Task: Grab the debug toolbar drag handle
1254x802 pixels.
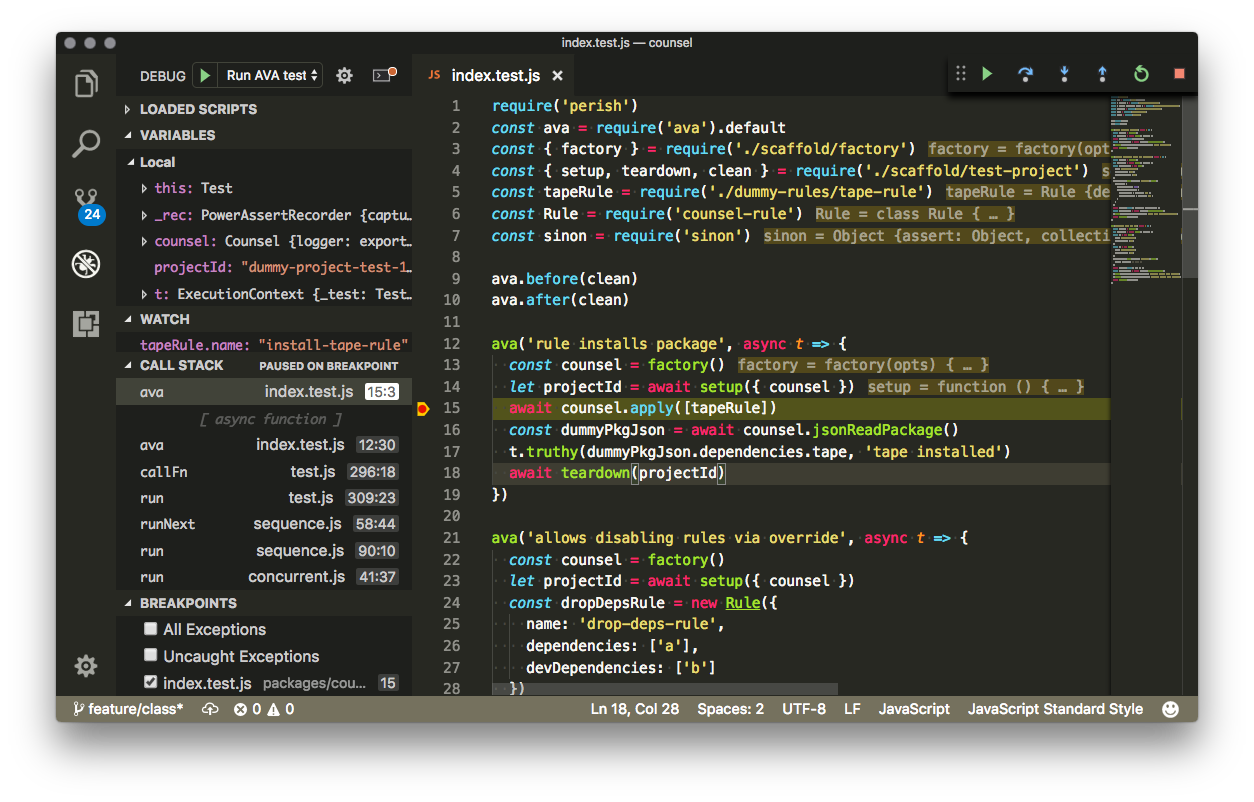Action: [x=960, y=74]
